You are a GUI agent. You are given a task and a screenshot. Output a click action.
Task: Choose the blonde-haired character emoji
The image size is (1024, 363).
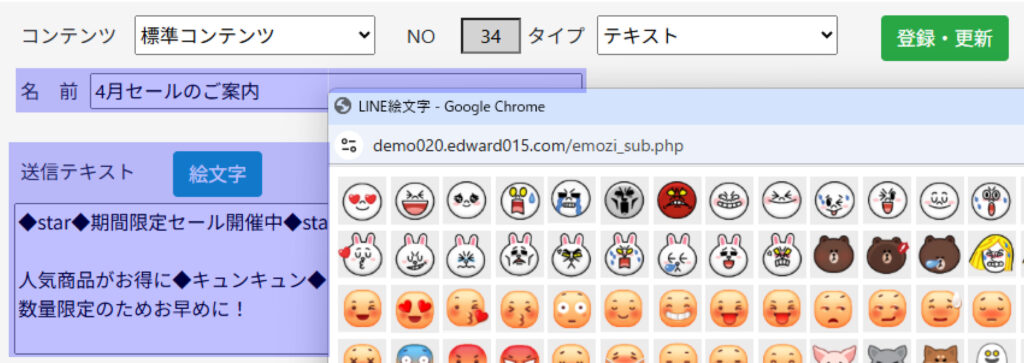tap(991, 255)
